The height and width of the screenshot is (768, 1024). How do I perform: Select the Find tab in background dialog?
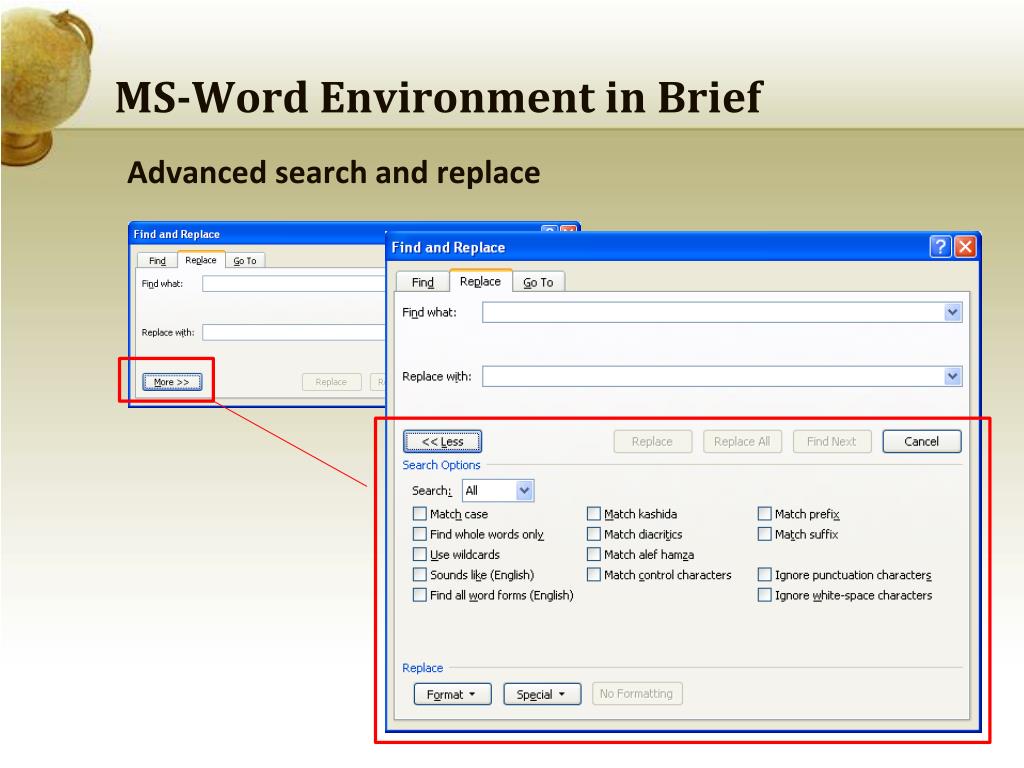157,261
